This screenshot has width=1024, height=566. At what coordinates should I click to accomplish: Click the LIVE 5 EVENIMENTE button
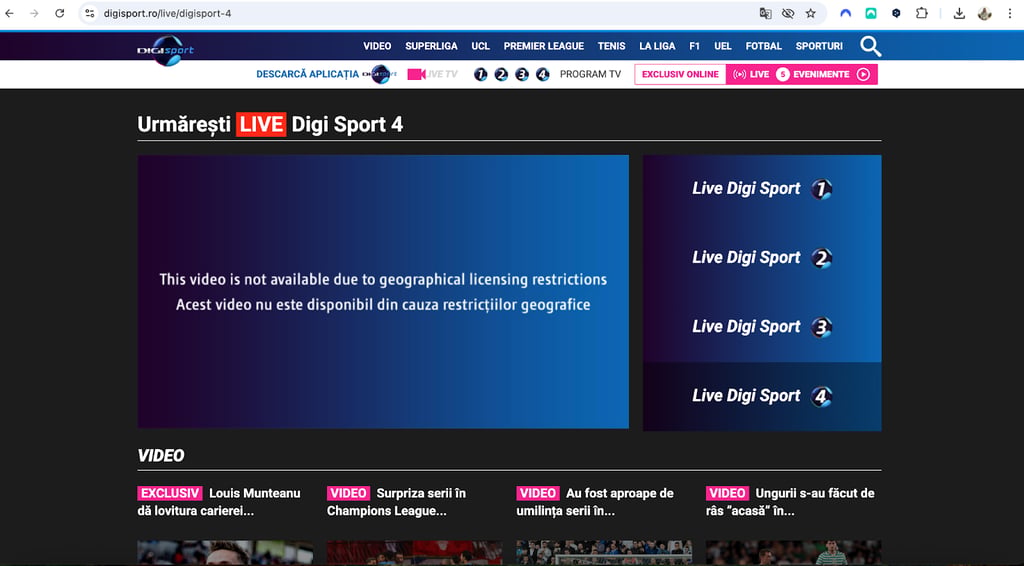801,74
